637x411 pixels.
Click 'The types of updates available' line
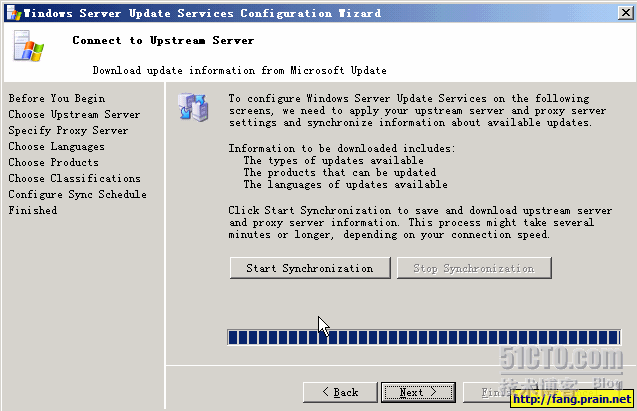click(334, 160)
